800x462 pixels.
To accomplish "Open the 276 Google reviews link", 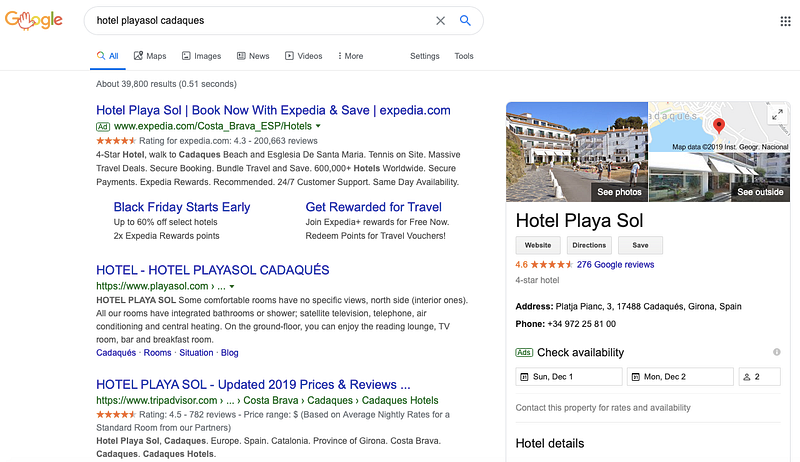I will [615, 265].
